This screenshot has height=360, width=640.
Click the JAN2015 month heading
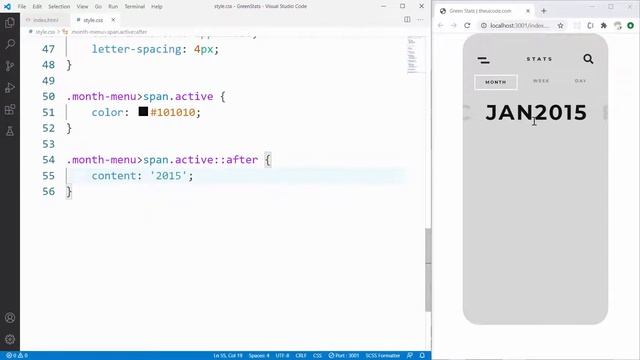[536, 112]
